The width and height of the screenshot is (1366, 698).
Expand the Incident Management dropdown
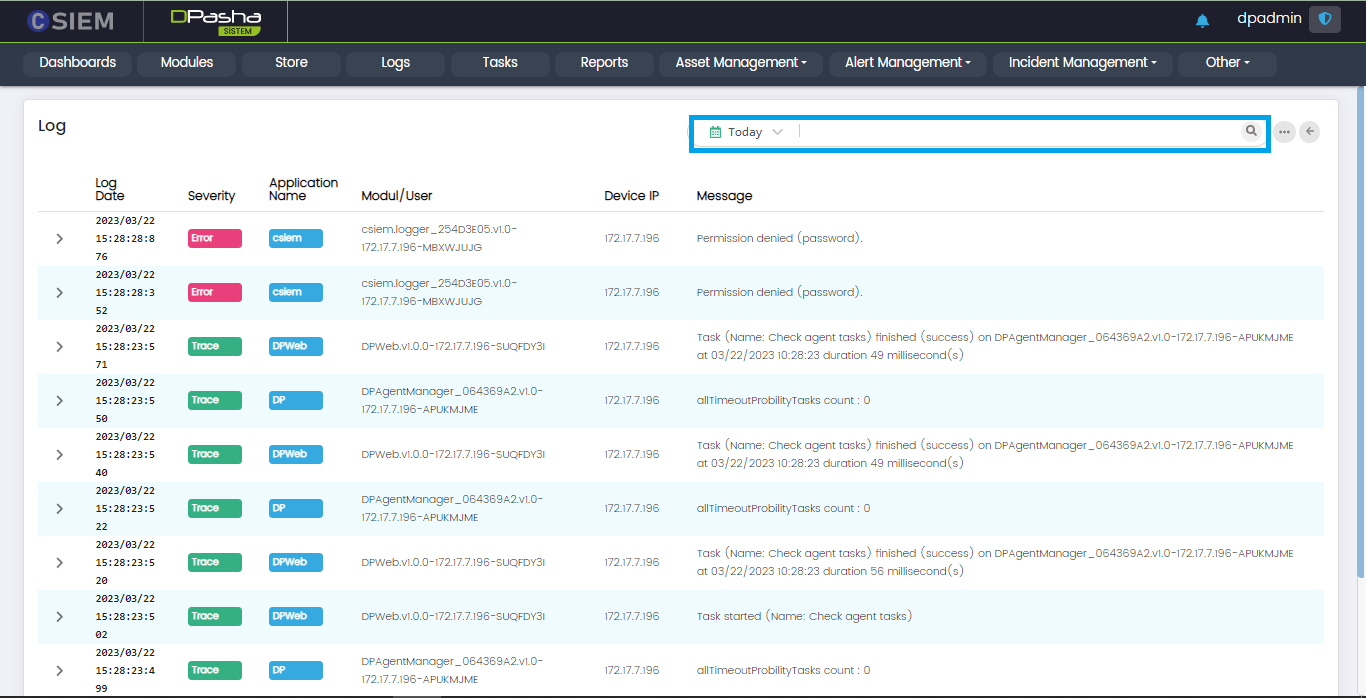(x=1082, y=63)
